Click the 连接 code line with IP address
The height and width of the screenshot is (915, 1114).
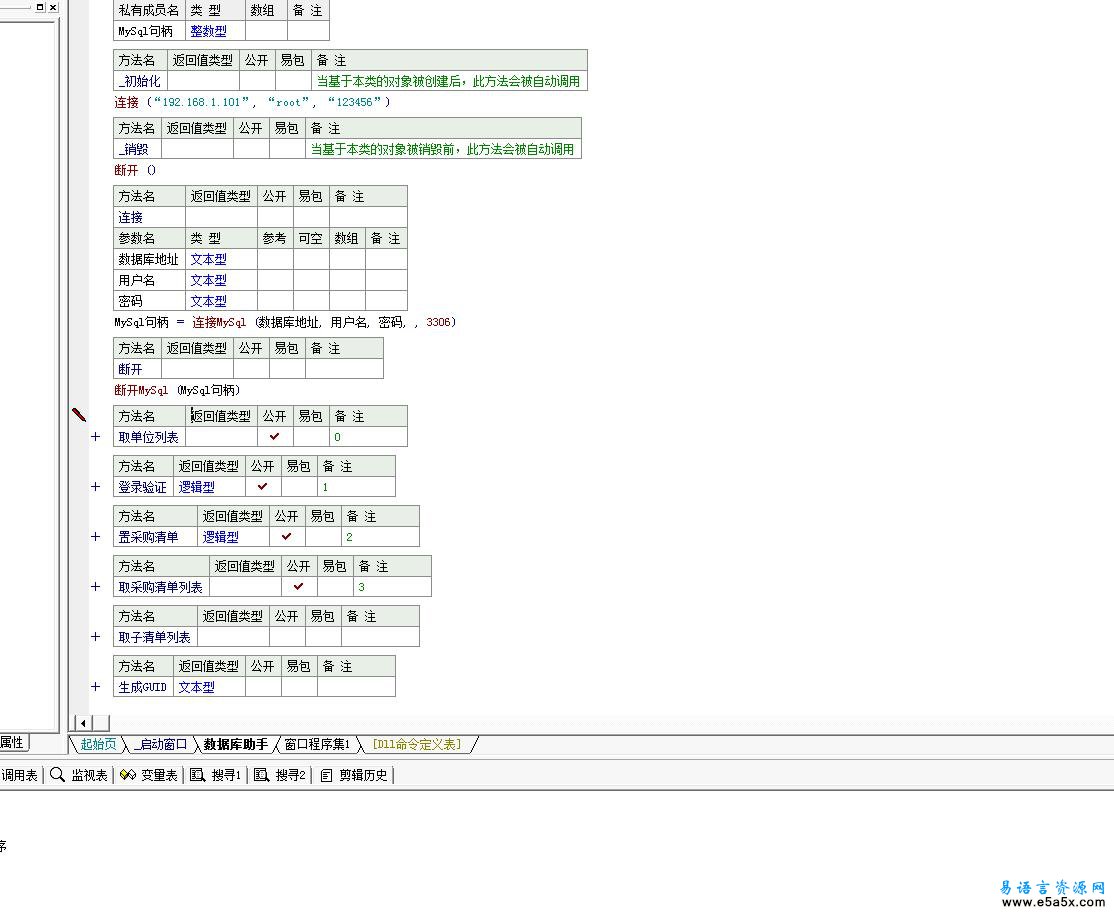252,102
